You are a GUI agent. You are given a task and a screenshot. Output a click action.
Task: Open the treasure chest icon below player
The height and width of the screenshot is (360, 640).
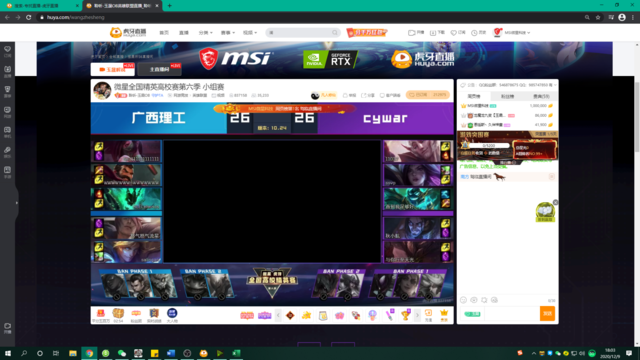[118, 313]
